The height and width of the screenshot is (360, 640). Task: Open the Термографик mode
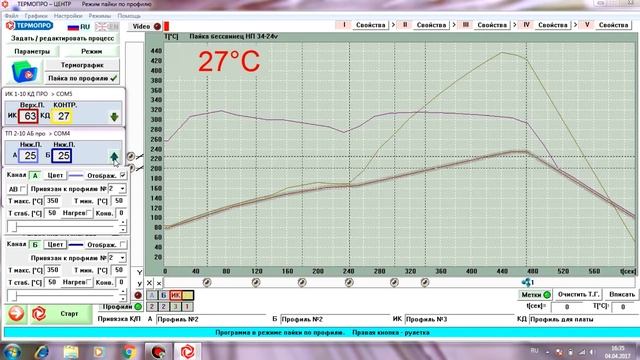(x=82, y=65)
